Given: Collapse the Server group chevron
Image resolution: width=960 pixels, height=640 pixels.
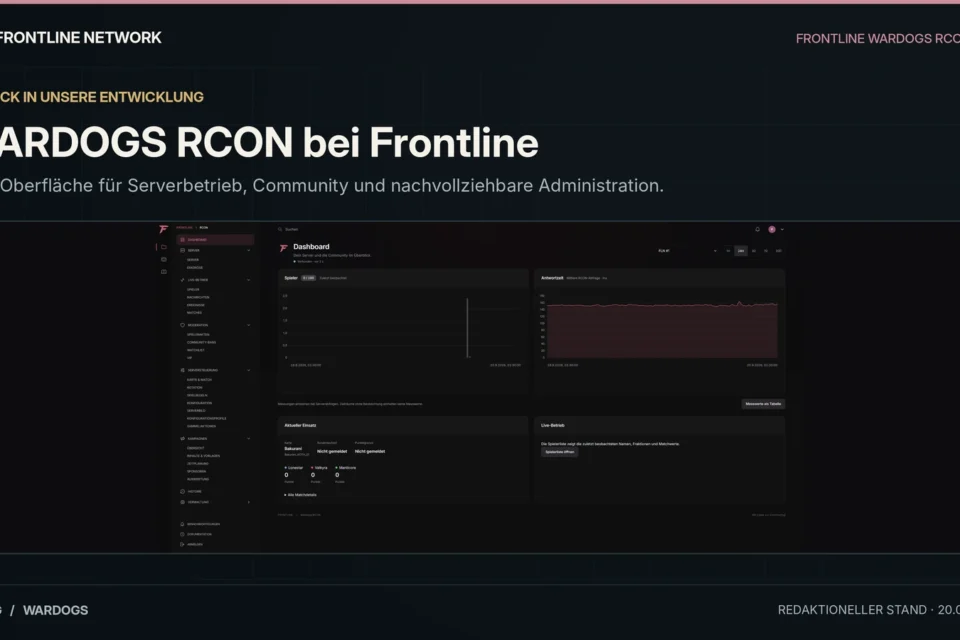Looking at the screenshot, I should point(249,250).
